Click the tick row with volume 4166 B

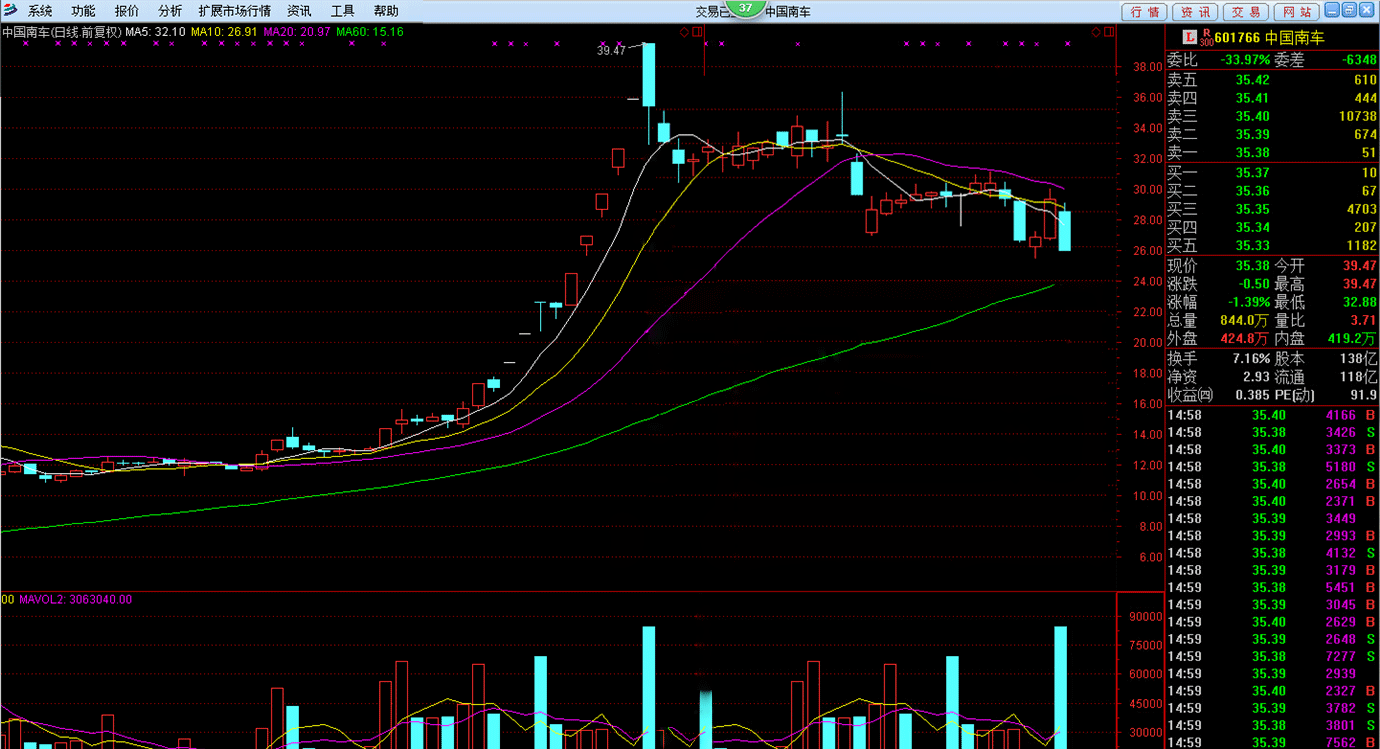coord(1272,415)
